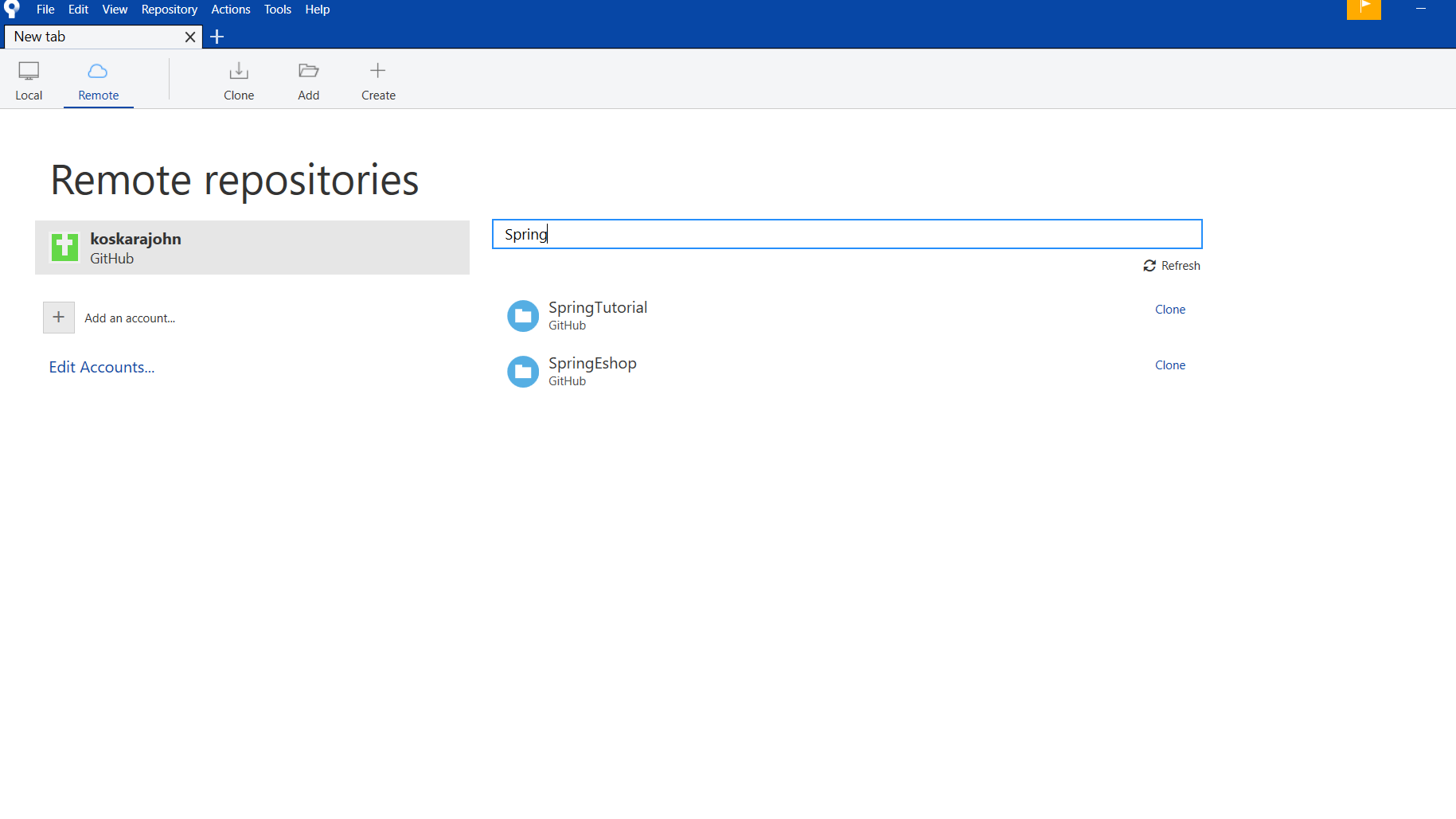
Task: Clone the SpringTutorial repository
Action: click(1170, 310)
